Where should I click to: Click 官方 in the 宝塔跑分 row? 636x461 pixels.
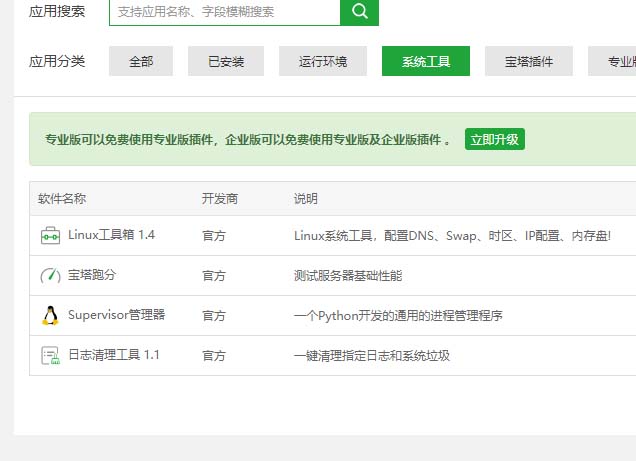[x=214, y=276]
